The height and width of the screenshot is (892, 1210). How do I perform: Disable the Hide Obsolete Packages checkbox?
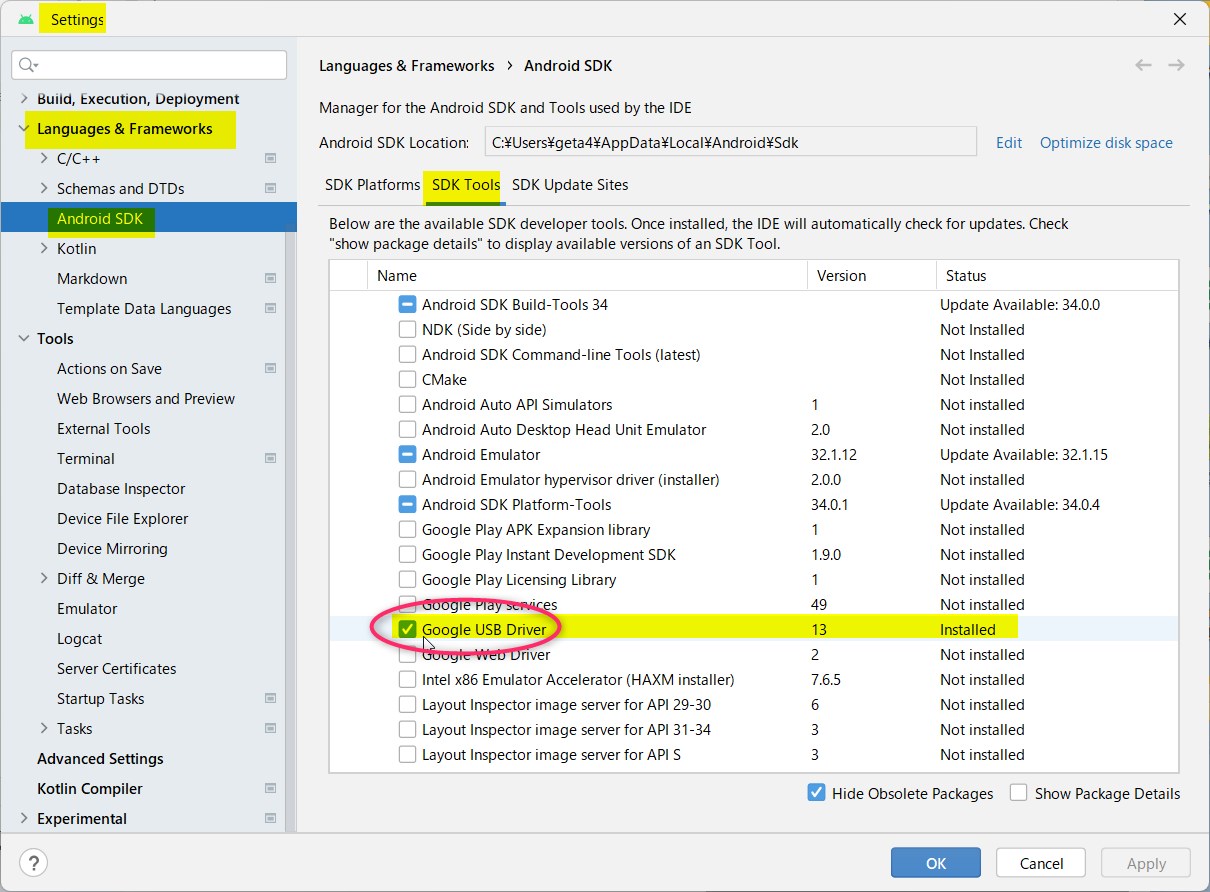816,792
